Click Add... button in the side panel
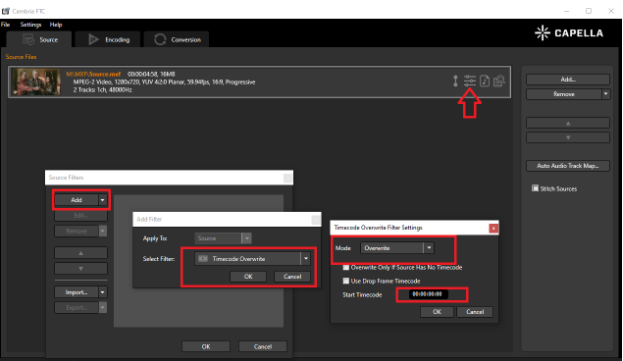The width and height of the screenshot is (623, 361). click(x=568, y=79)
